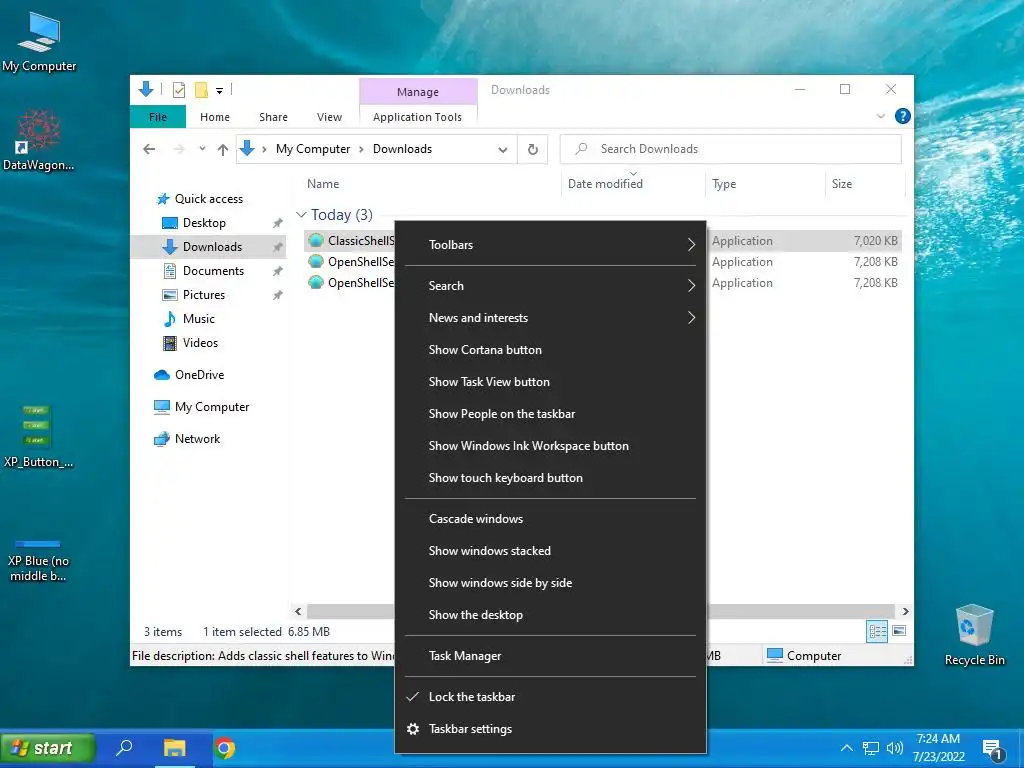
Task: Open address bar history dropdown
Action: (x=503, y=150)
